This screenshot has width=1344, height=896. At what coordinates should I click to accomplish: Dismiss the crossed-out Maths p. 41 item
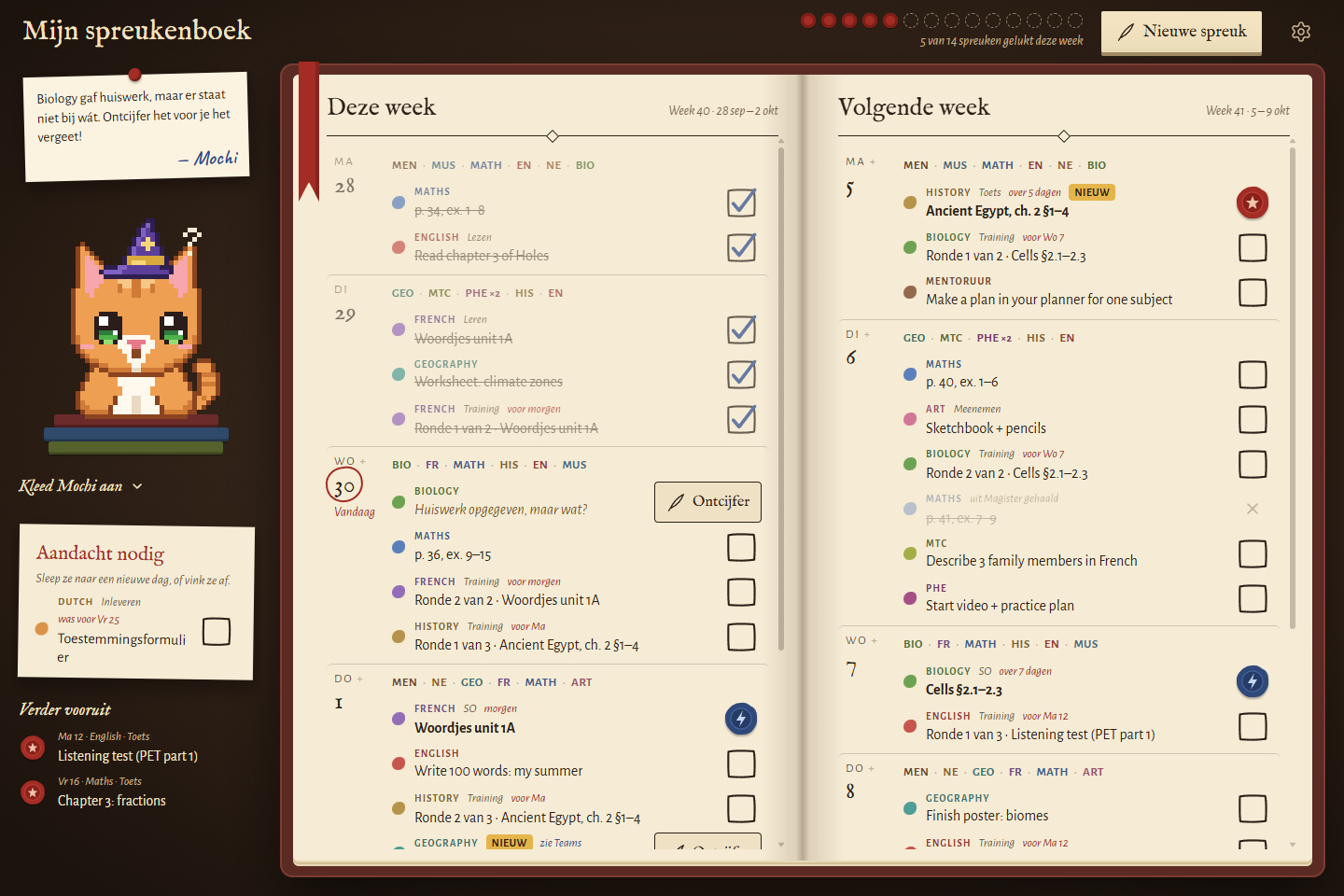pyautogui.click(x=1253, y=509)
